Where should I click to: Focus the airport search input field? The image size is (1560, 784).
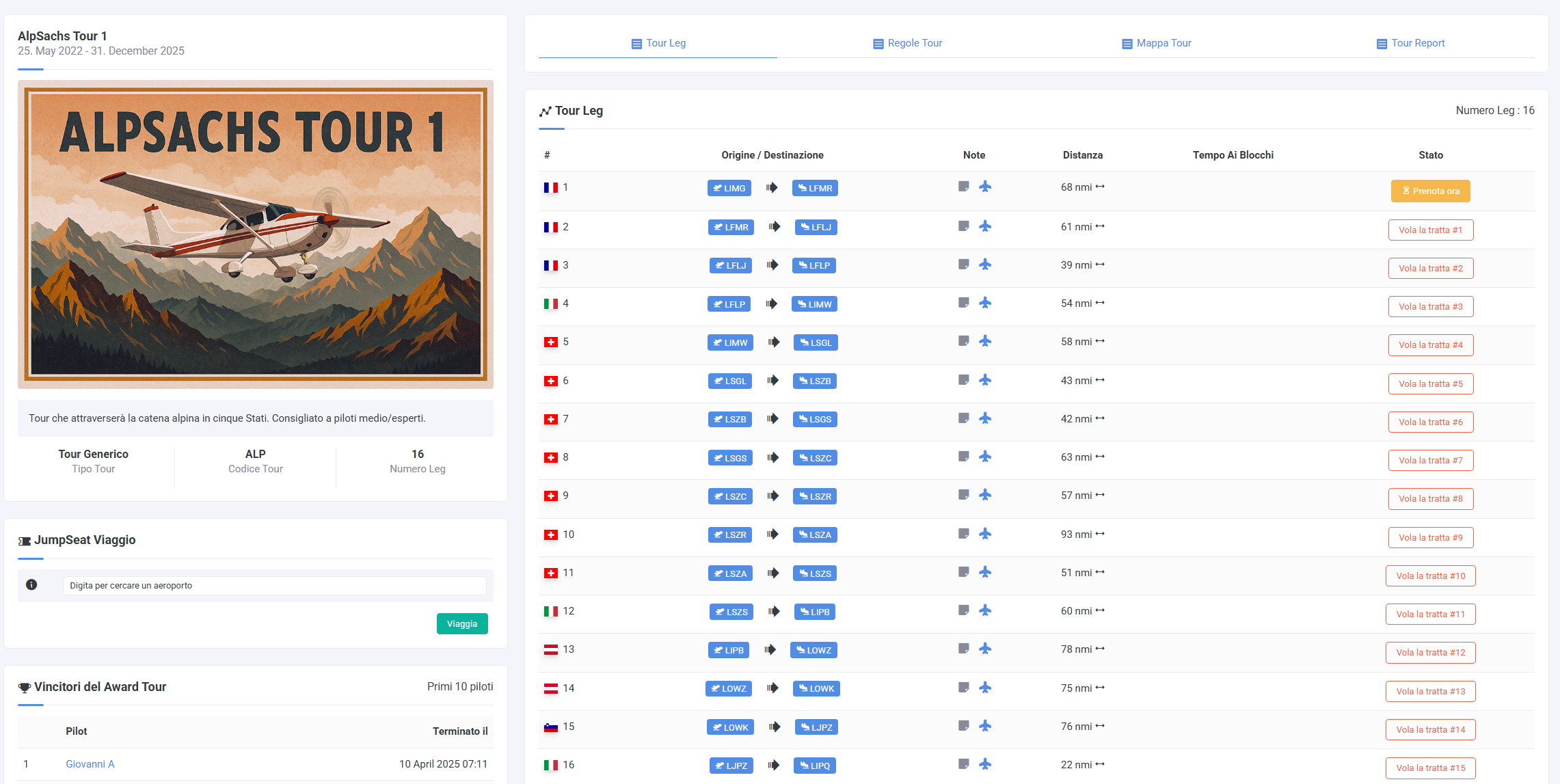tap(275, 585)
